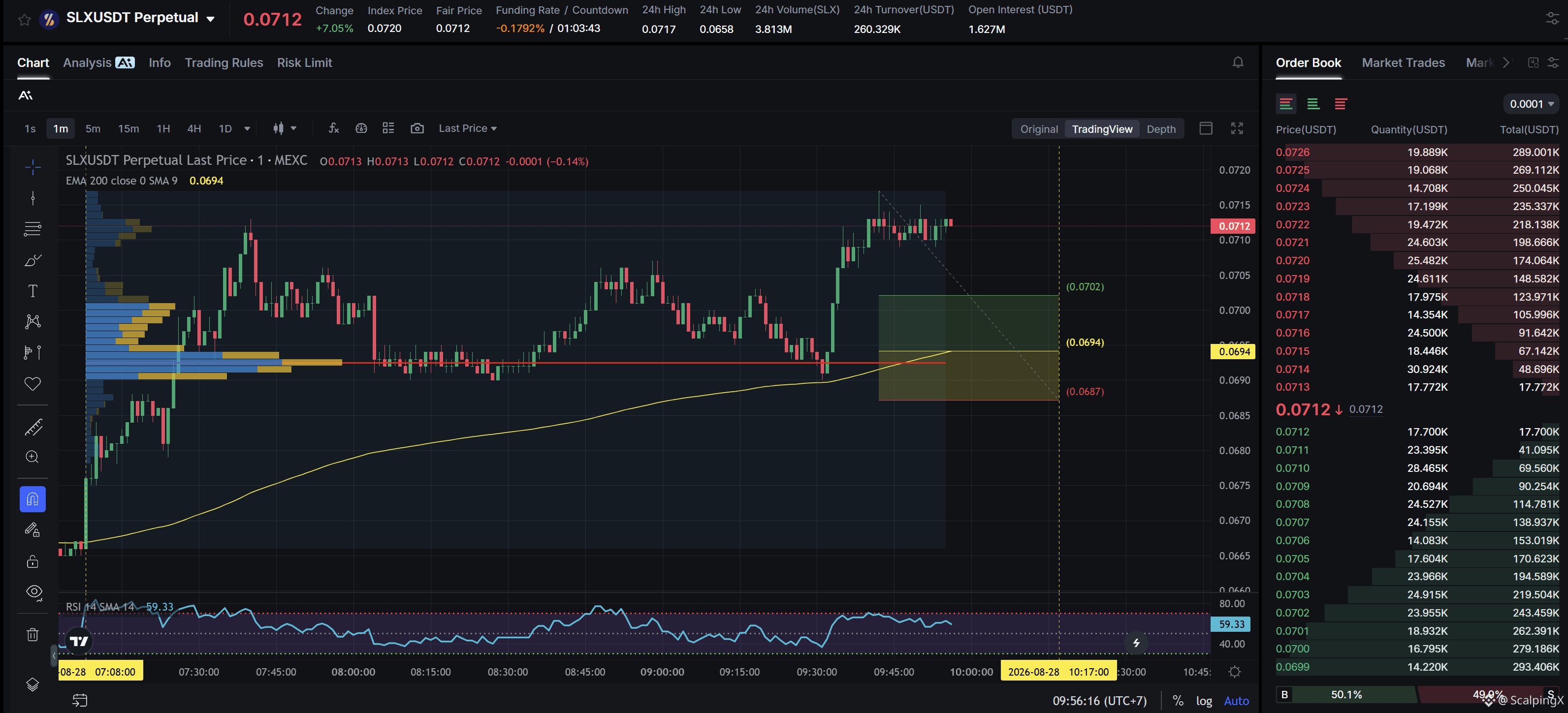Select the ruler measure tool
This screenshot has height=713, width=1568.
pos(33,427)
